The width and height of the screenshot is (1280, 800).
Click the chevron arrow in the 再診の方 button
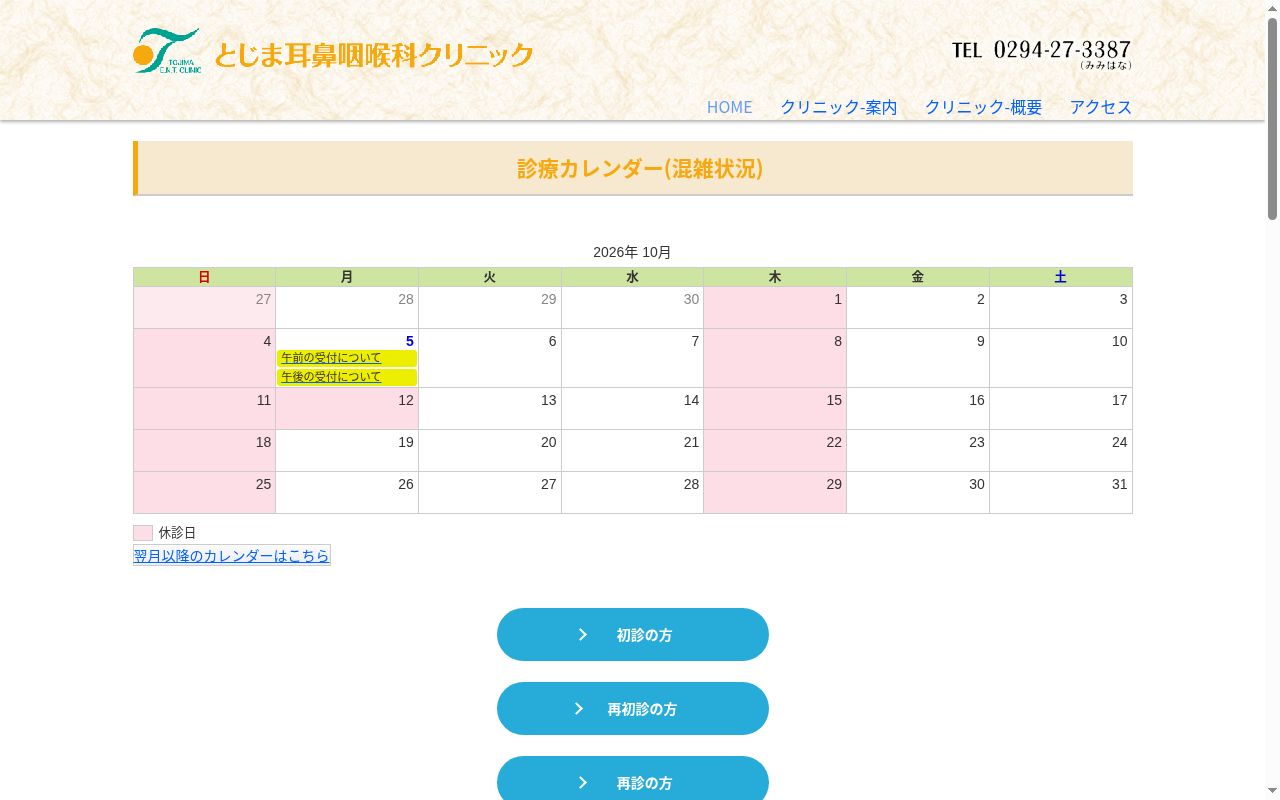(583, 783)
